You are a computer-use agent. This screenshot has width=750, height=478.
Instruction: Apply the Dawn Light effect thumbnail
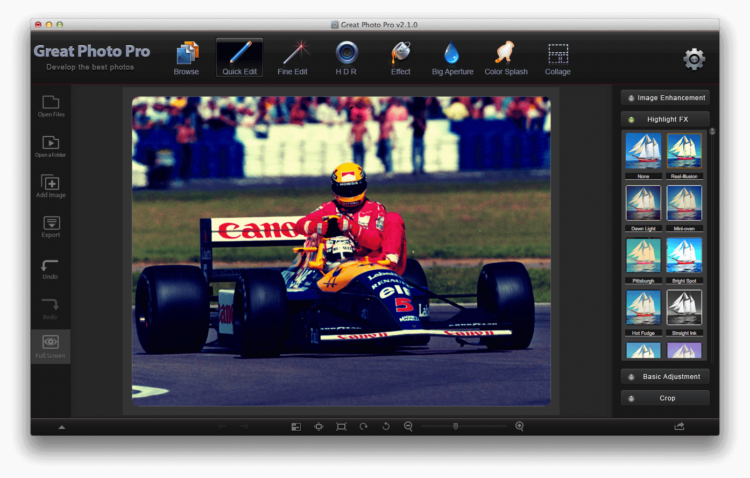click(x=643, y=203)
